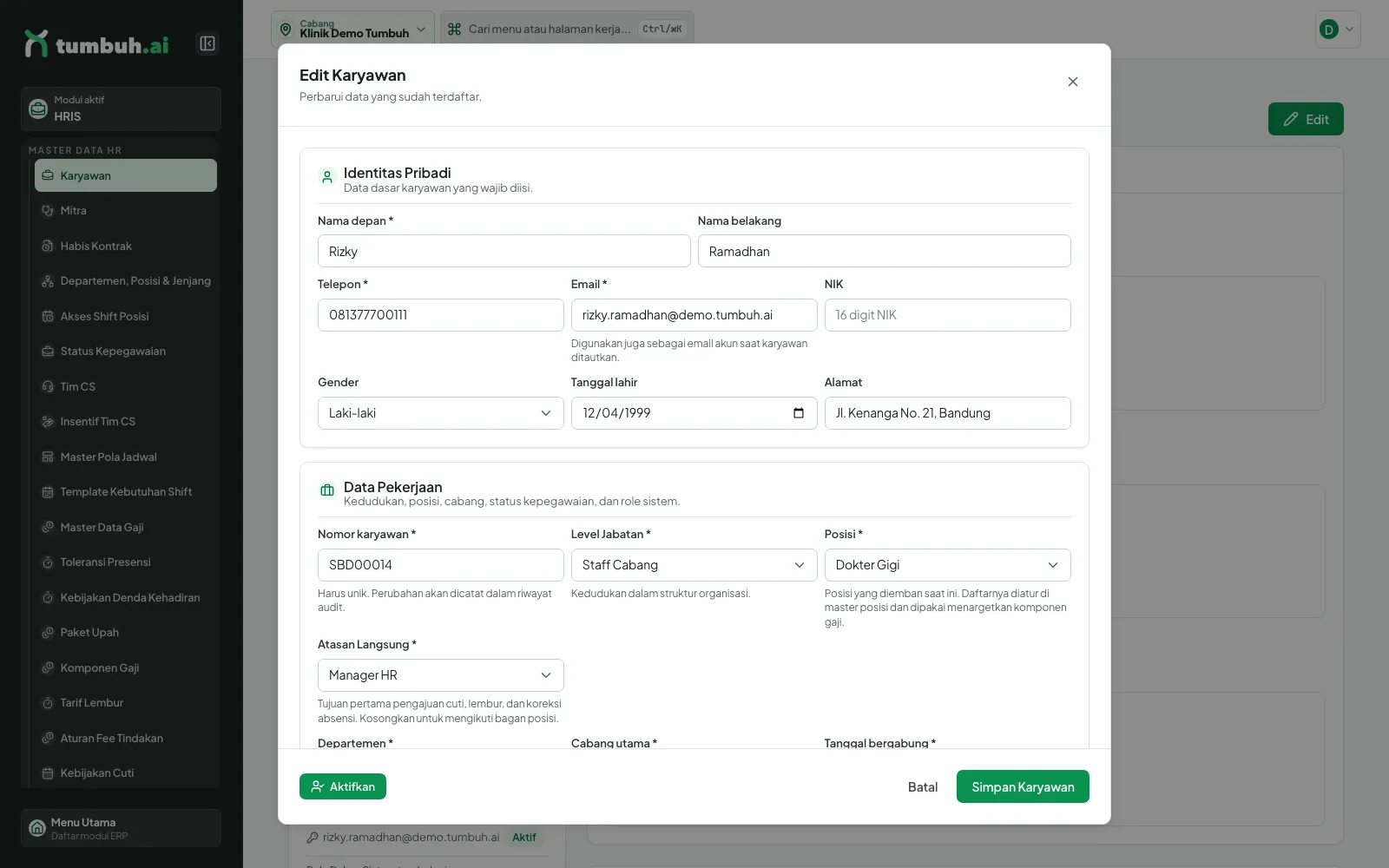The image size is (1389, 868).
Task: Open the Tanggal lahir calendar picker icon
Action: point(799,413)
